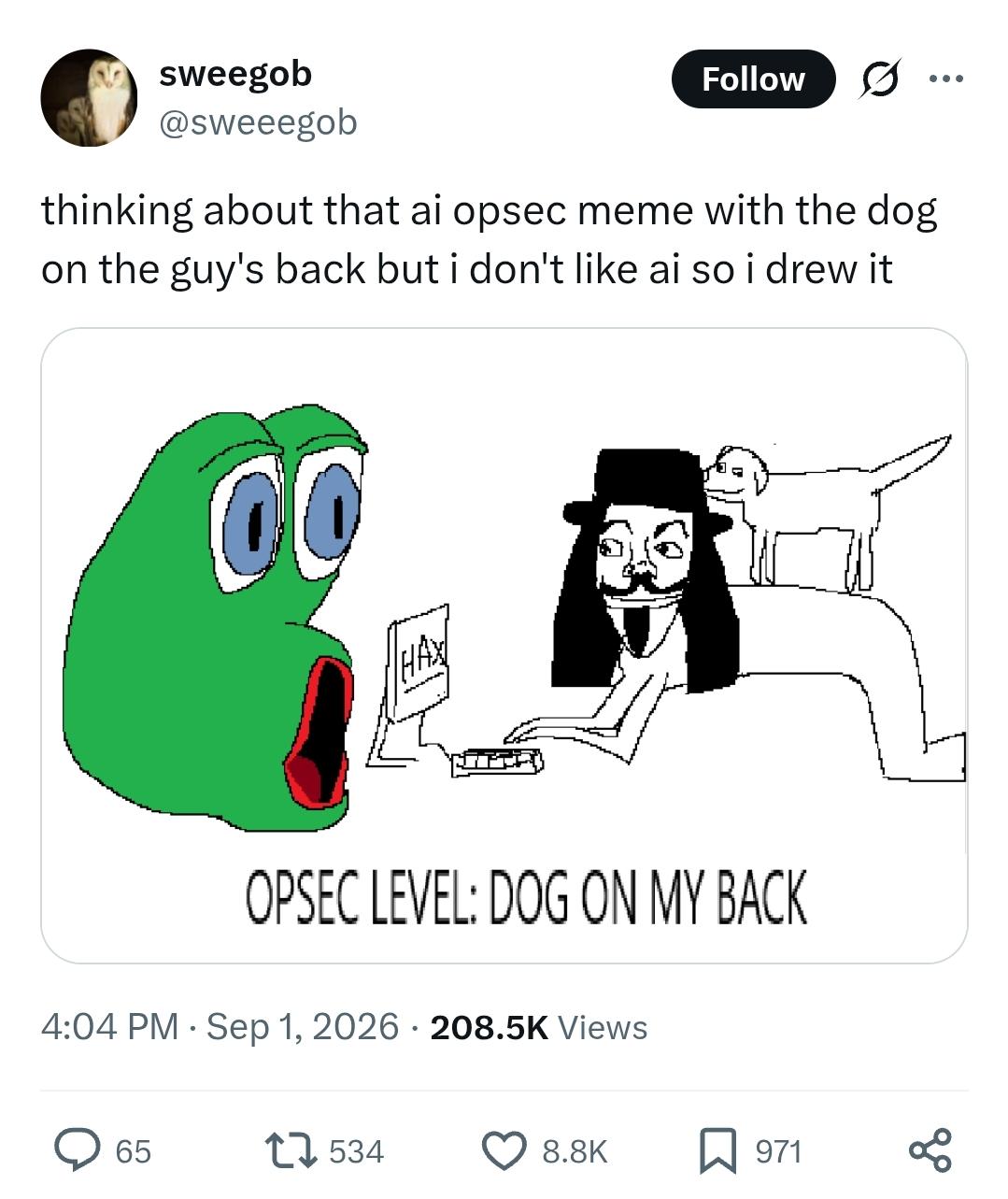Click the share icon
The image size is (1008, 1199).
coord(930,1150)
